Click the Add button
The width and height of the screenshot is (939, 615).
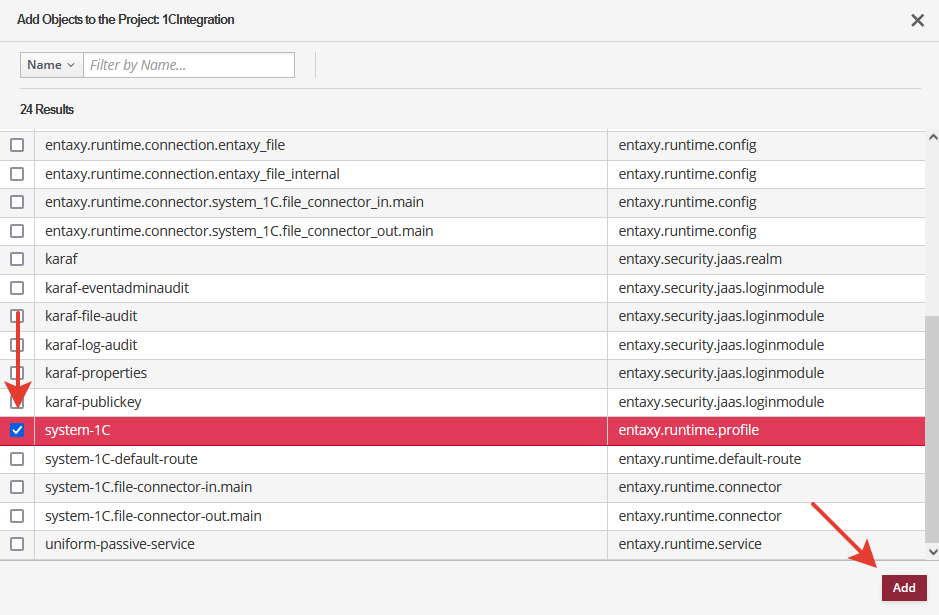(x=904, y=588)
